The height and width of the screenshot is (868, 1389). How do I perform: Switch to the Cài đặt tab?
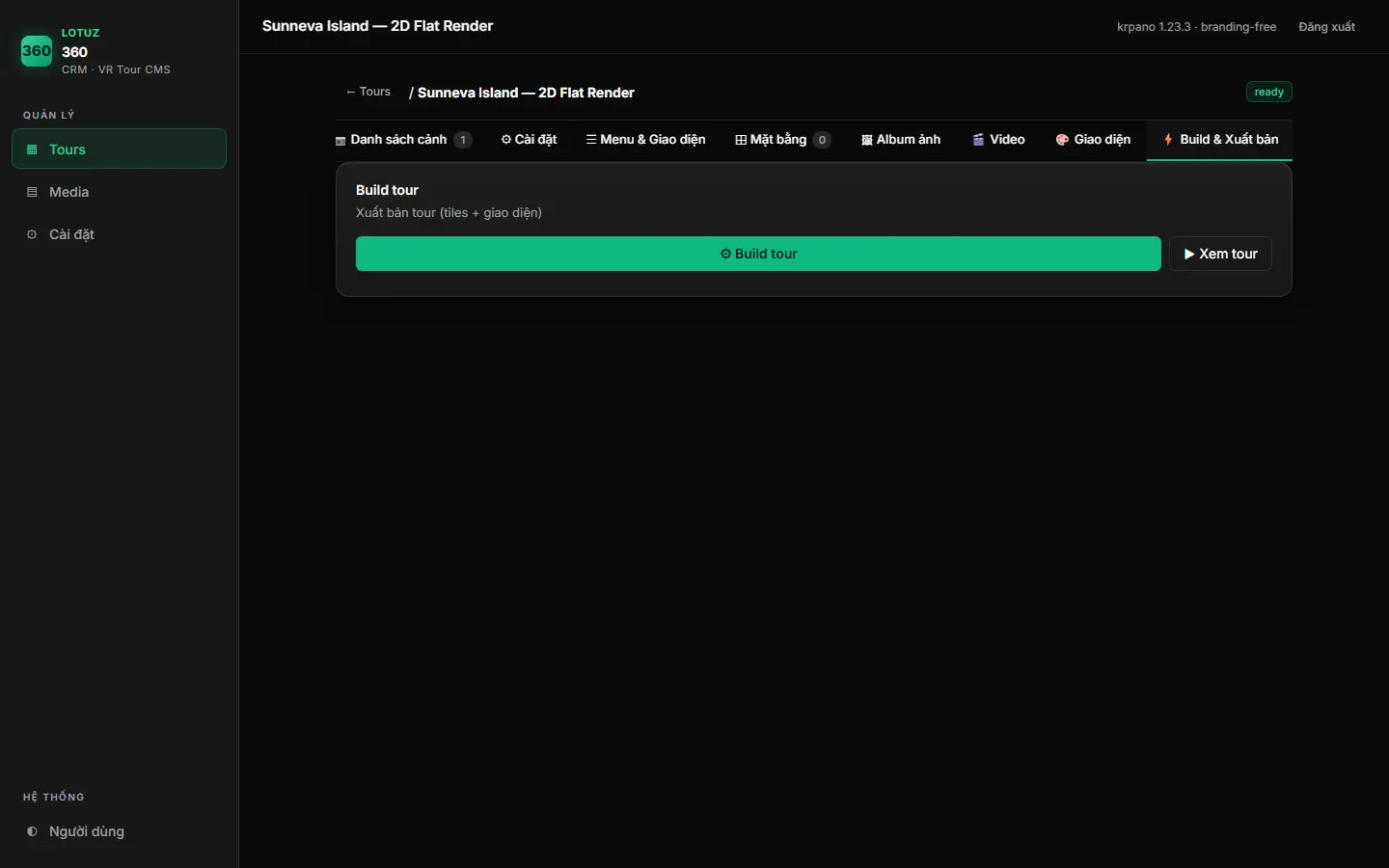529,140
